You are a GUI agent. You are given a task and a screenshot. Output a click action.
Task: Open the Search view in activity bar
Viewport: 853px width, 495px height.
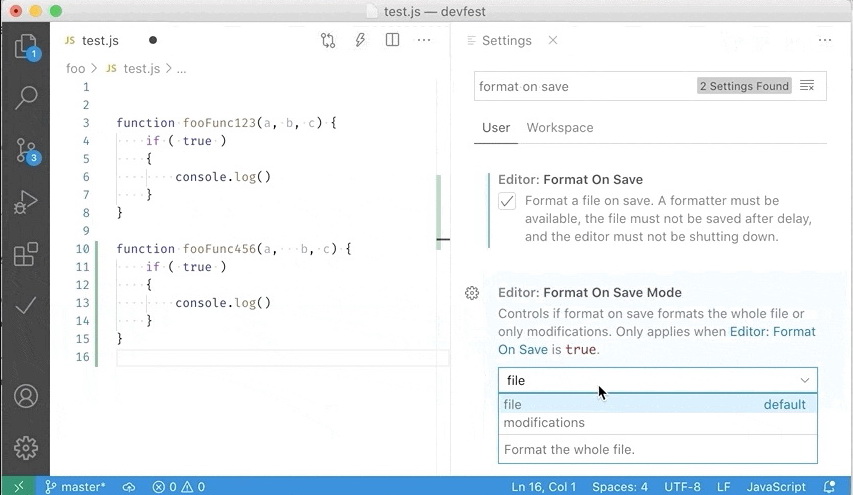[x=26, y=97]
